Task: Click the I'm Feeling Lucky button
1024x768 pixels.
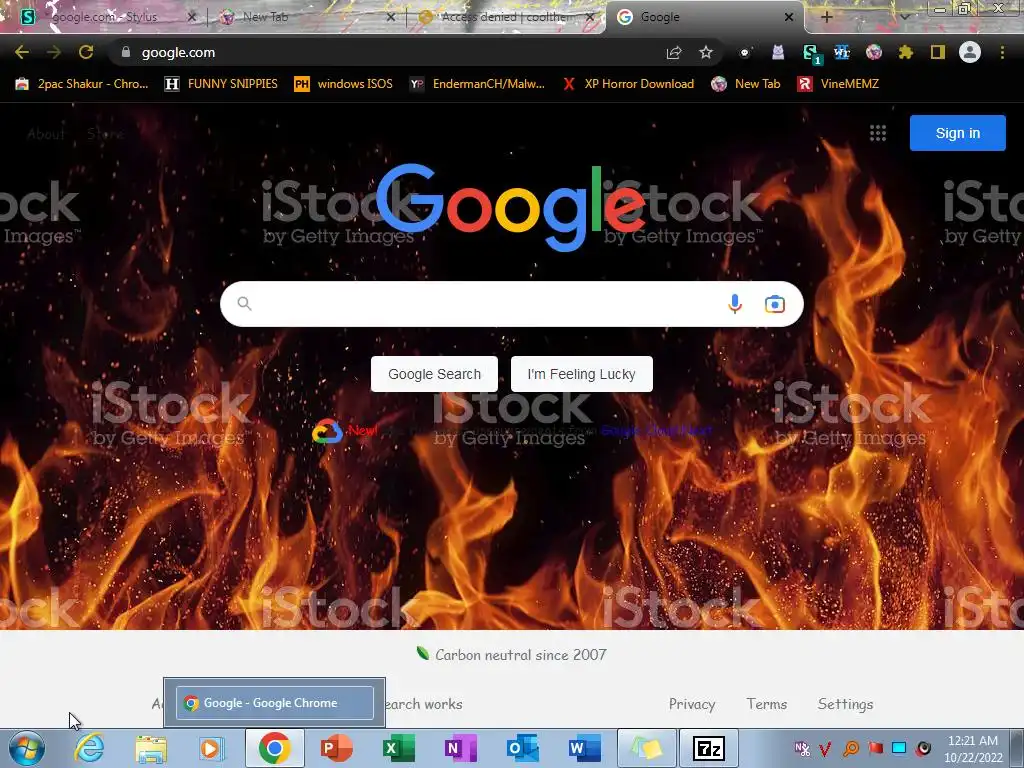Action: pos(581,374)
